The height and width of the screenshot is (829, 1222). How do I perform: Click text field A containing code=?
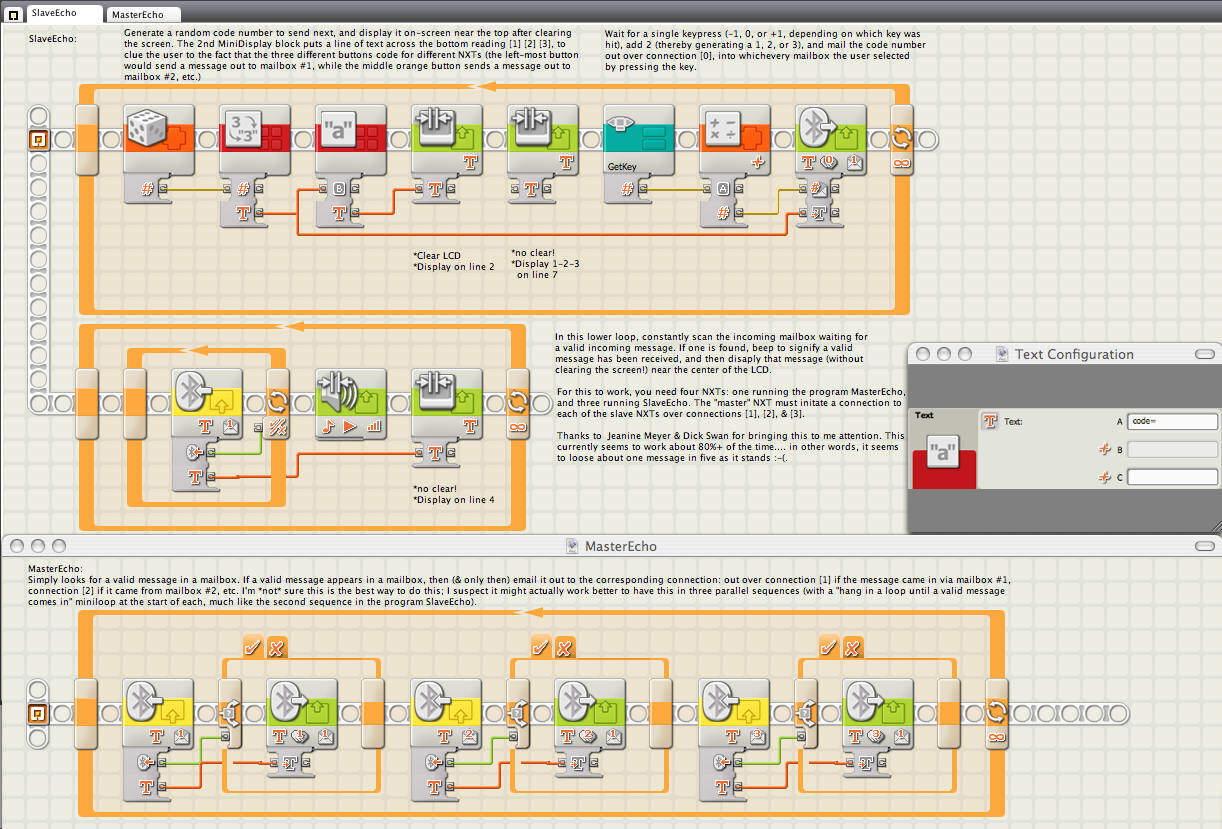point(1172,422)
